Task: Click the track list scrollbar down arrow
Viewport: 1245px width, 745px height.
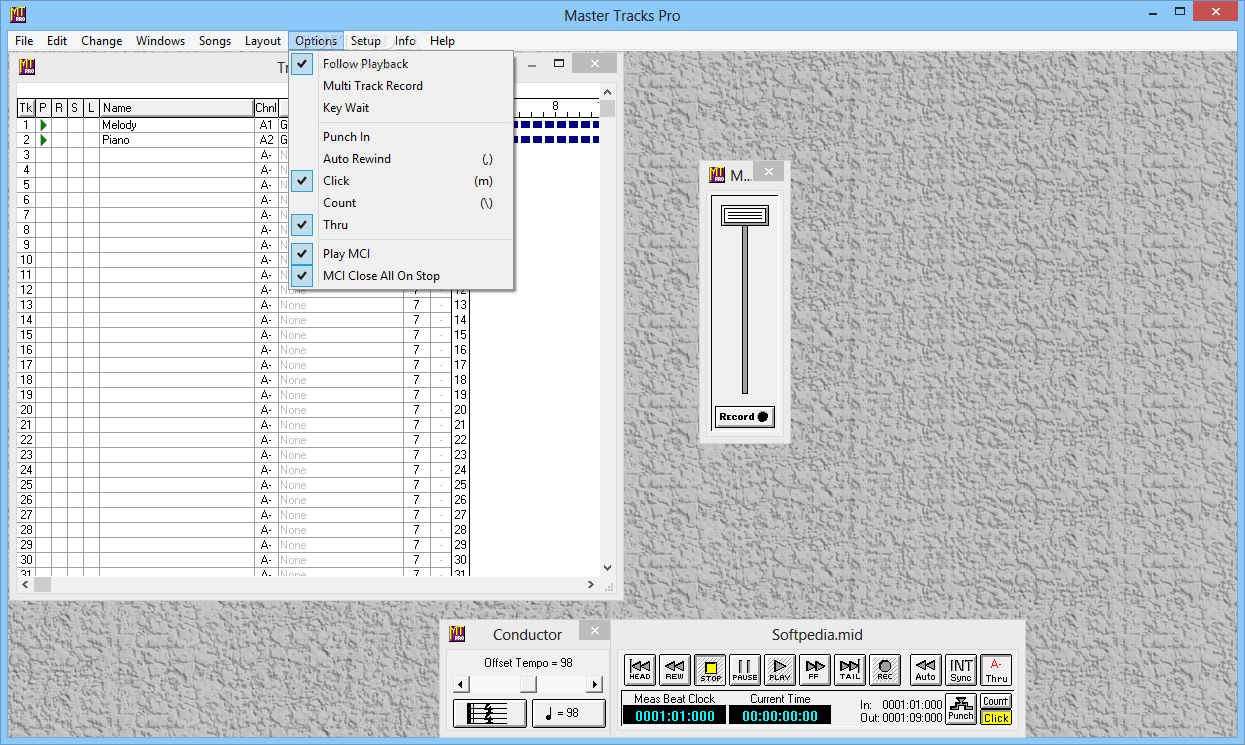Action: pyautogui.click(x=607, y=567)
